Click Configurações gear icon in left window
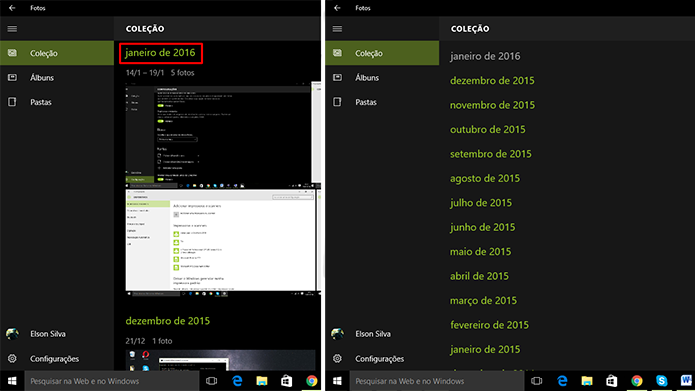This screenshot has width=695, height=391. (x=12, y=358)
